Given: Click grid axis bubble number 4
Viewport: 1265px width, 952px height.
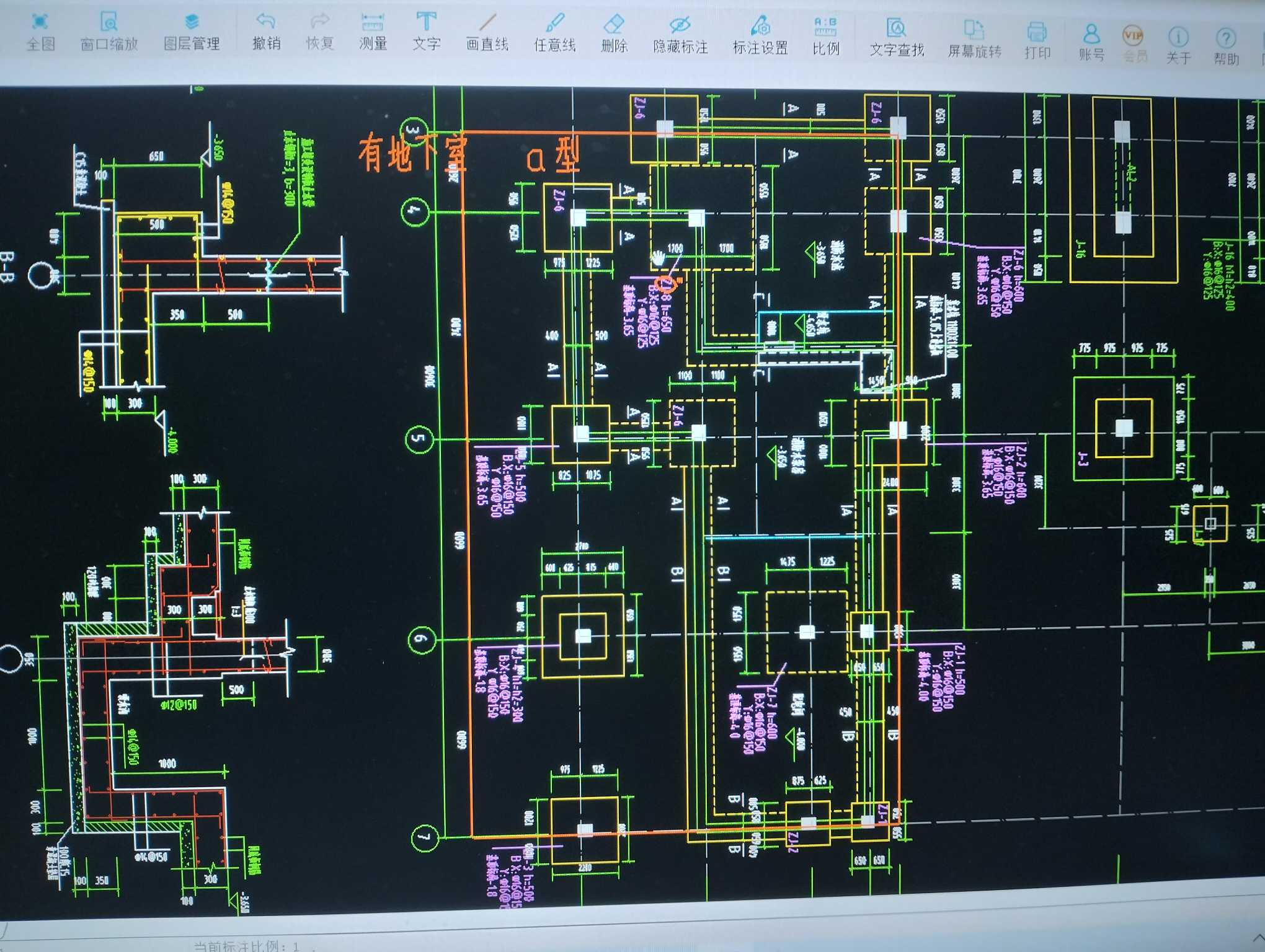Looking at the screenshot, I should click(415, 212).
